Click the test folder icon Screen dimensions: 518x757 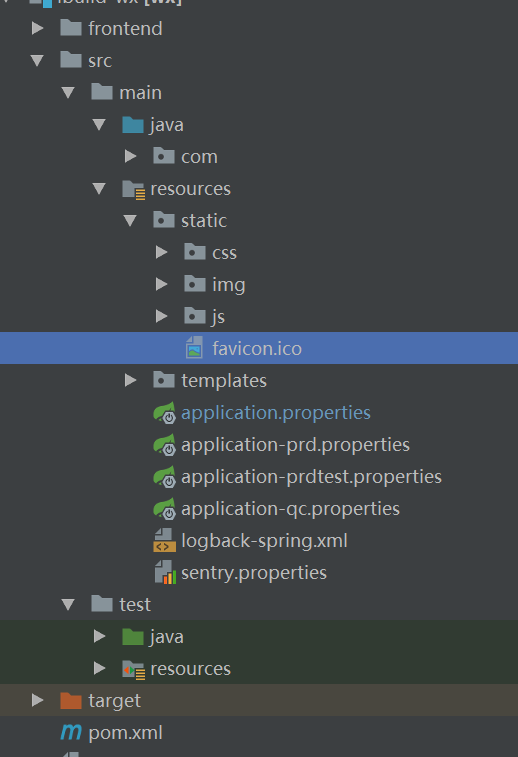(x=102, y=603)
